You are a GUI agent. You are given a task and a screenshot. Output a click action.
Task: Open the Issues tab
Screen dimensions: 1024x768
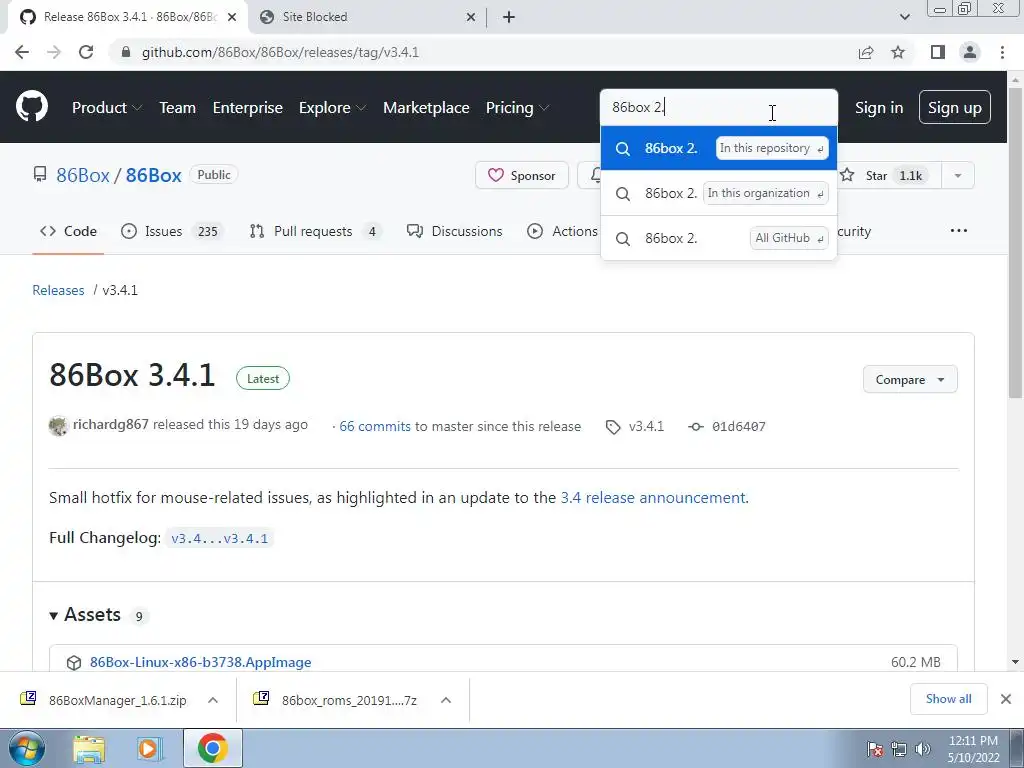click(172, 231)
